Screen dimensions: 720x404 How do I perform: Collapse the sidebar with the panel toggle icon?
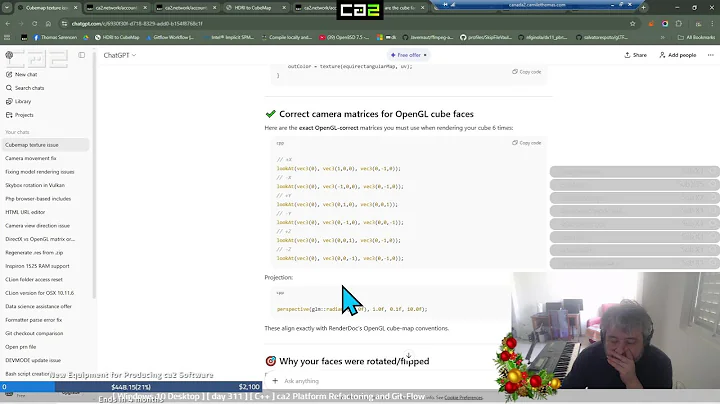pos(81,55)
